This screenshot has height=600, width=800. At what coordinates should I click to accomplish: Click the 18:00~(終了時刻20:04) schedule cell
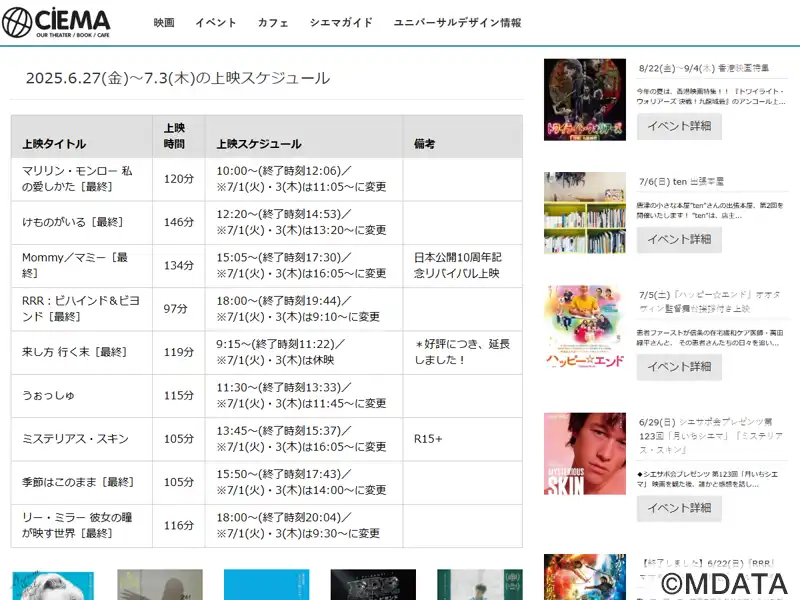(x=304, y=526)
